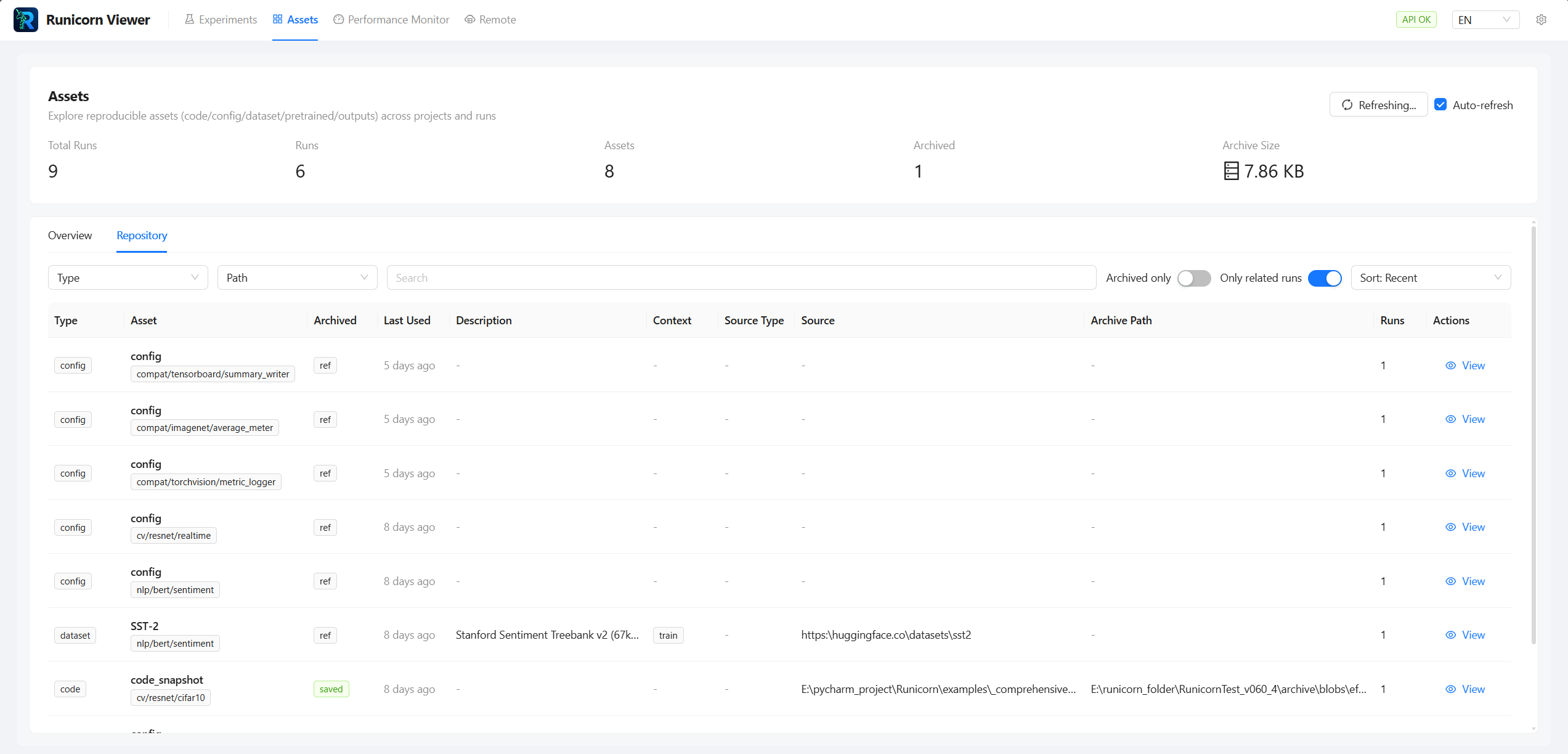Image resolution: width=1568 pixels, height=754 pixels.
Task: Click the eye icon beside SST-2 View
Action: tap(1450, 634)
